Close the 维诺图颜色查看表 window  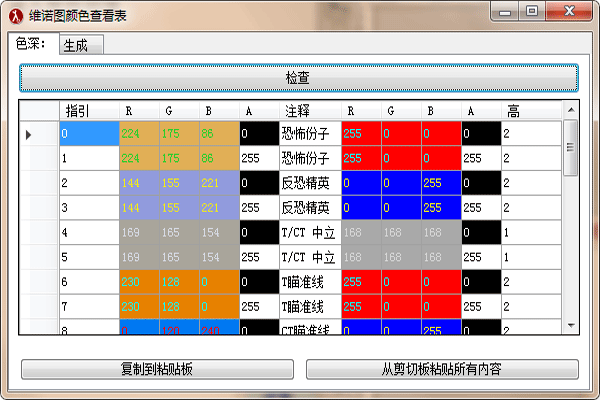pos(569,11)
